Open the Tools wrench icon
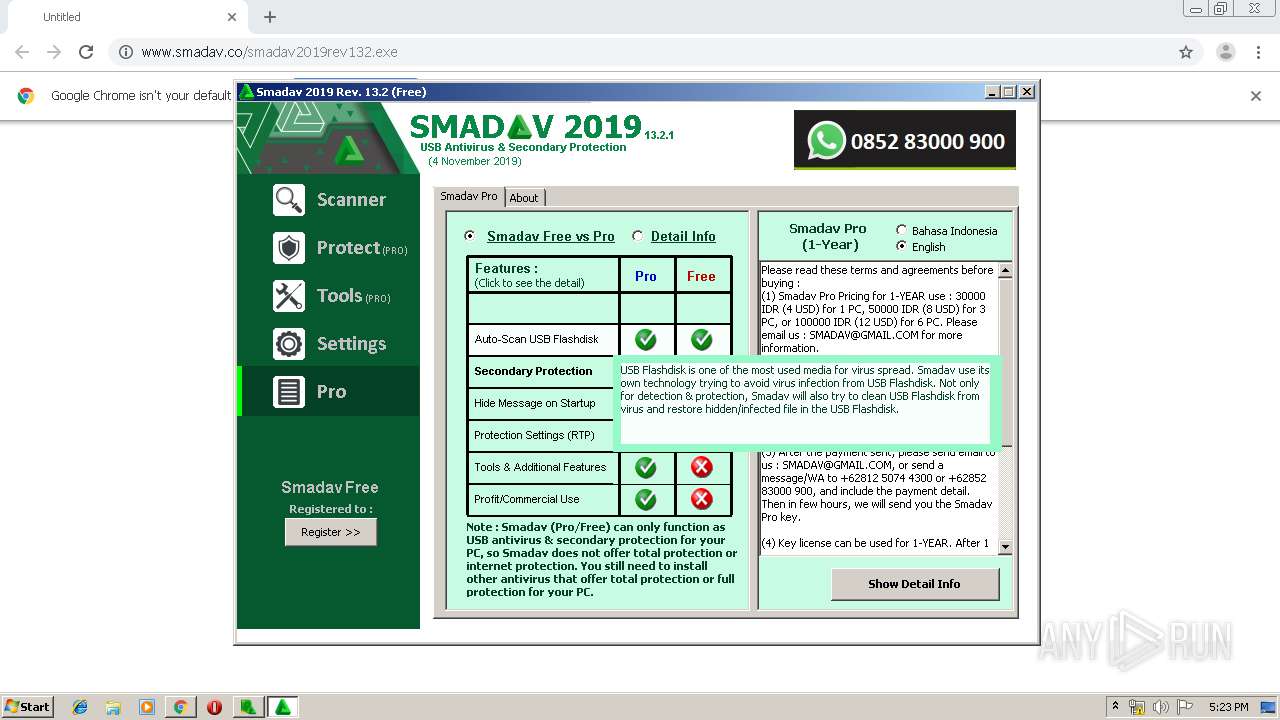 tap(289, 296)
